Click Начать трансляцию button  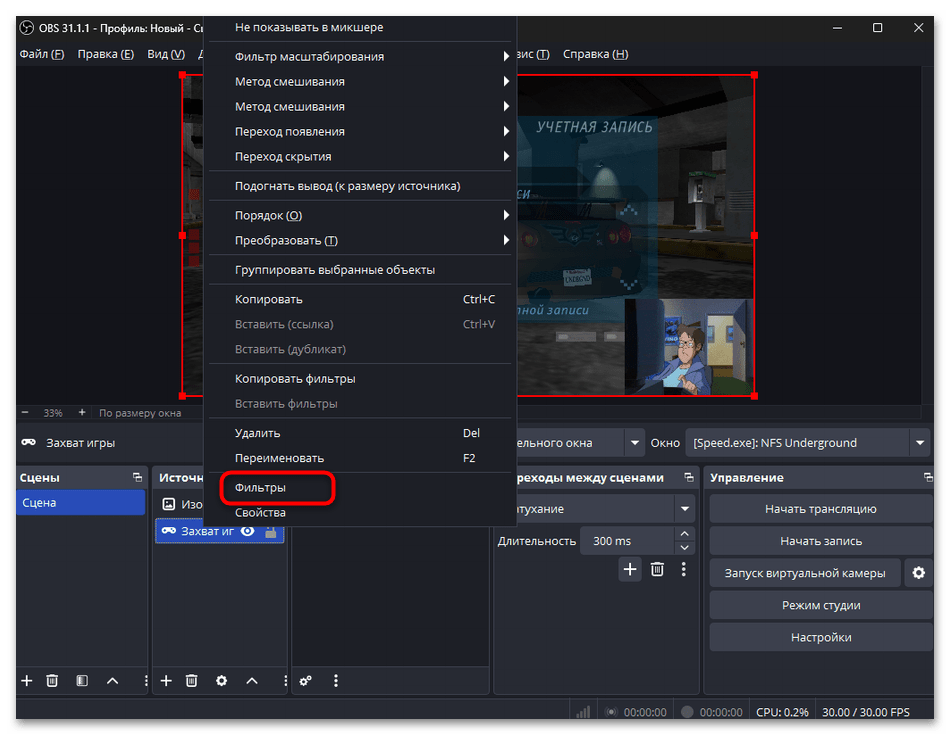point(821,509)
